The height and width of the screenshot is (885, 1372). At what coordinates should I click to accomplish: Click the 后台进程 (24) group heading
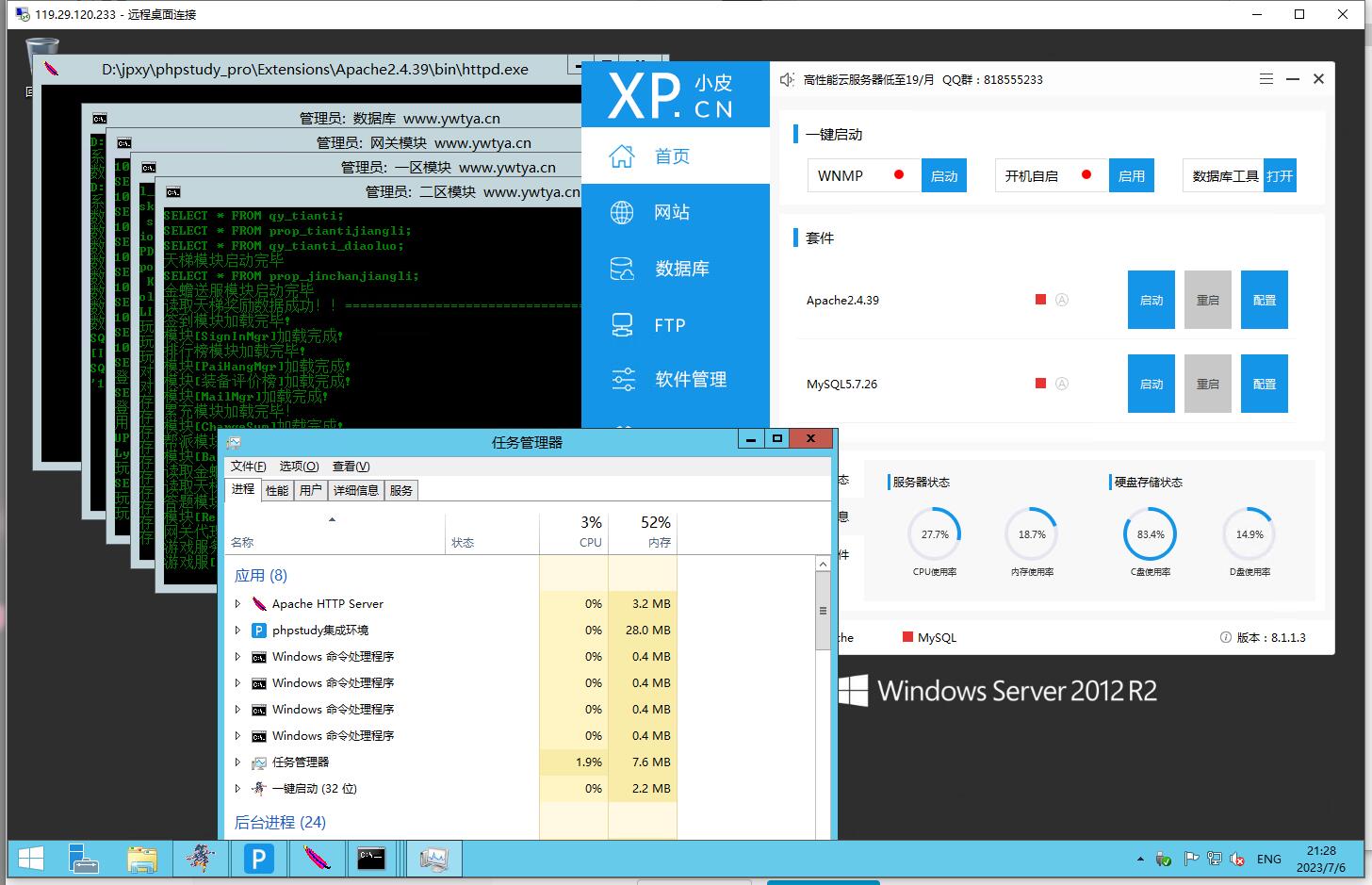(280, 822)
